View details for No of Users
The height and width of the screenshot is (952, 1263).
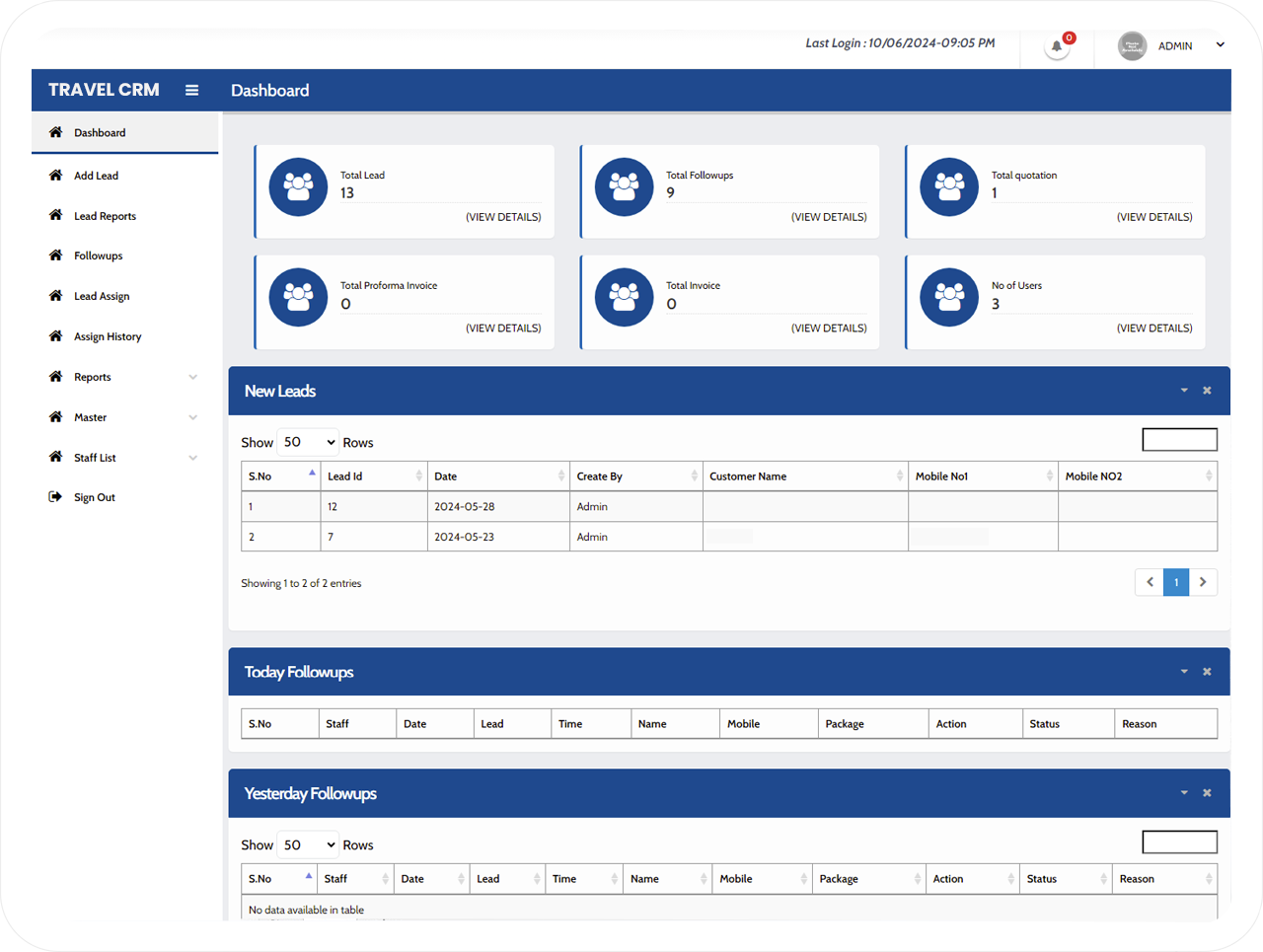(x=1153, y=329)
